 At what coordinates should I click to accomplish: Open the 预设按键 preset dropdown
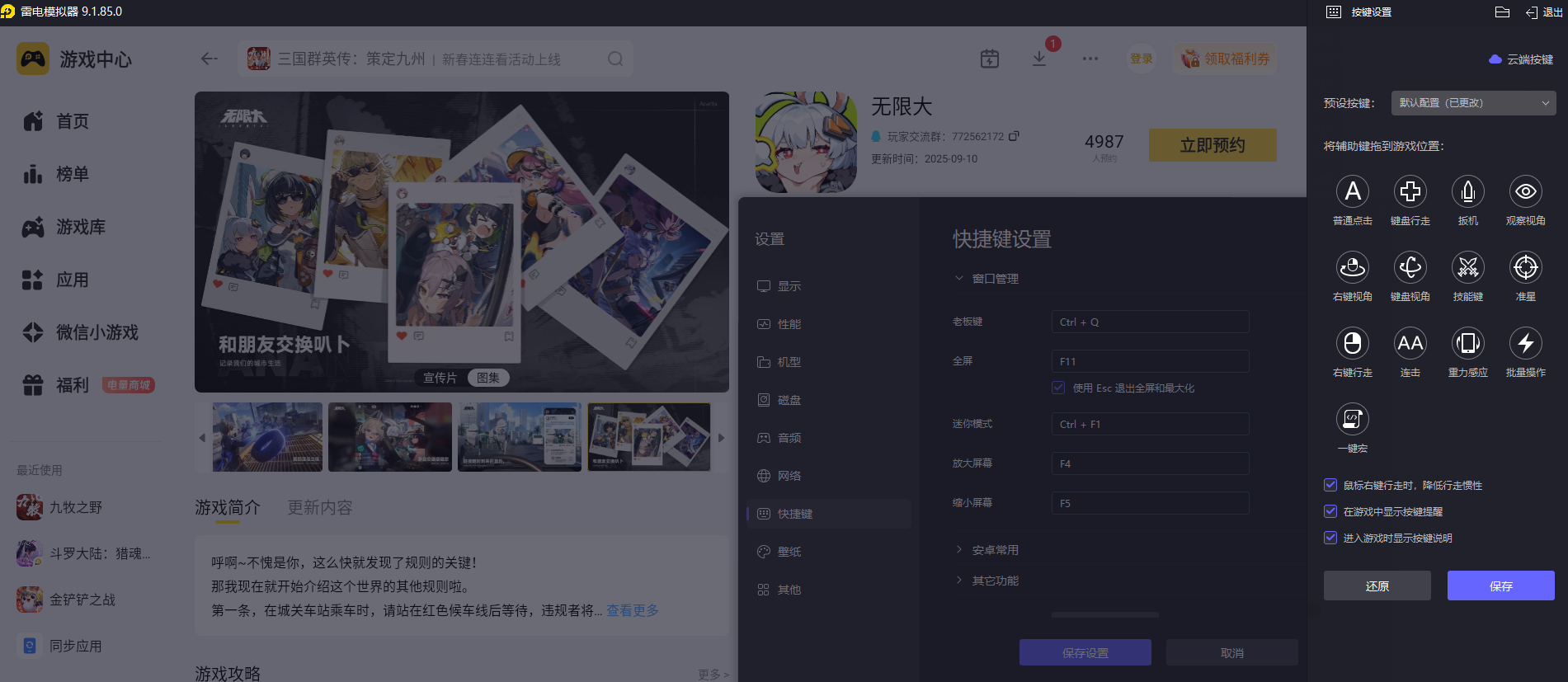click(1473, 103)
